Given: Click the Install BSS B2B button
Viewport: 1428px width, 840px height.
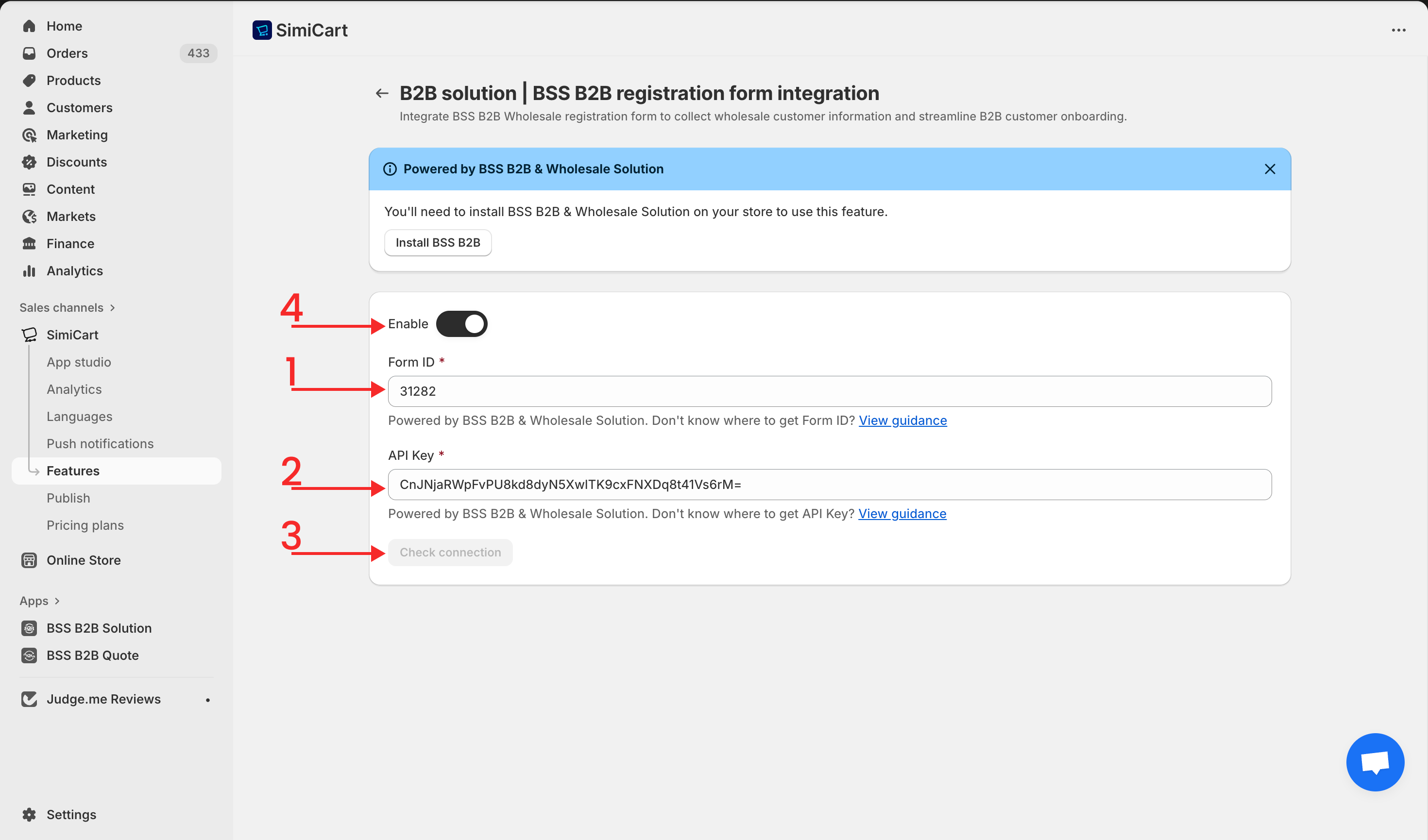Looking at the screenshot, I should pyautogui.click(x=438, y=242).
